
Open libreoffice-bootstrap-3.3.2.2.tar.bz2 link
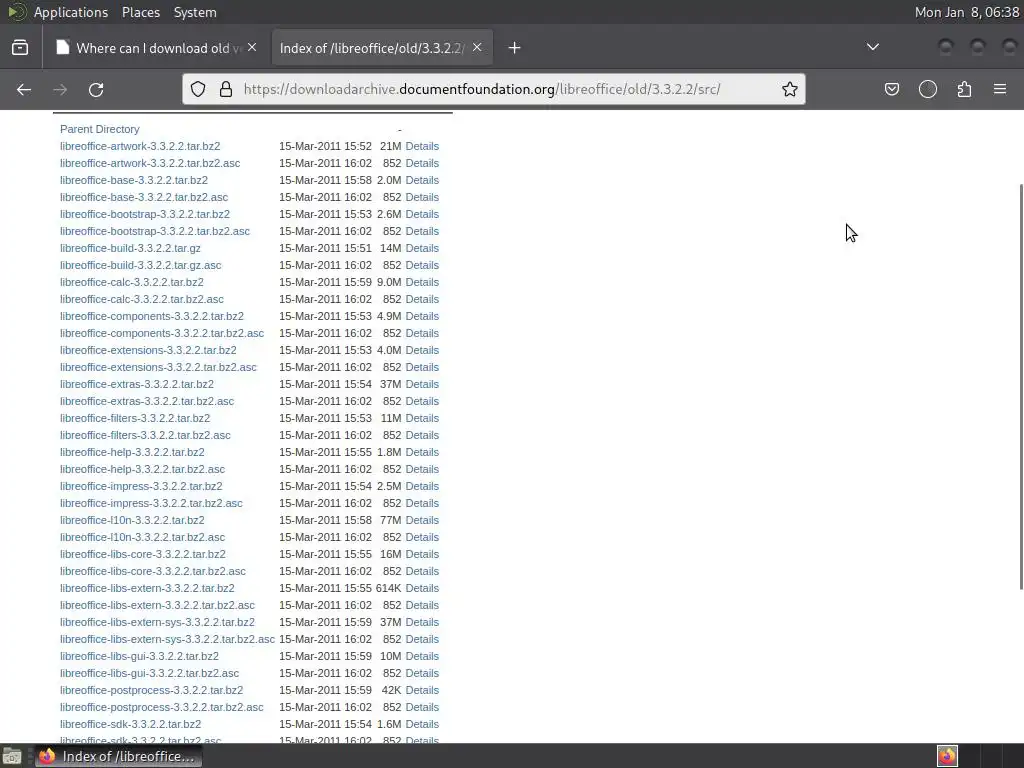145,214
